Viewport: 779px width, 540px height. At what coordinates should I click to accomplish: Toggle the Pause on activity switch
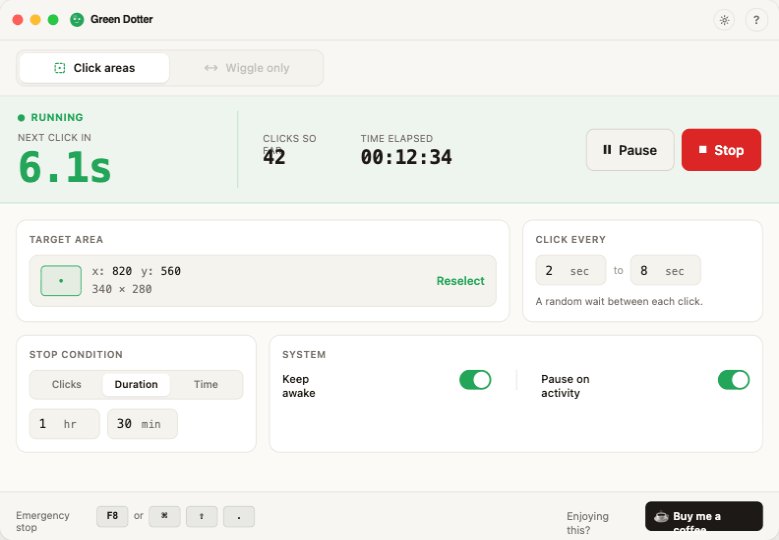pos(734,380)
